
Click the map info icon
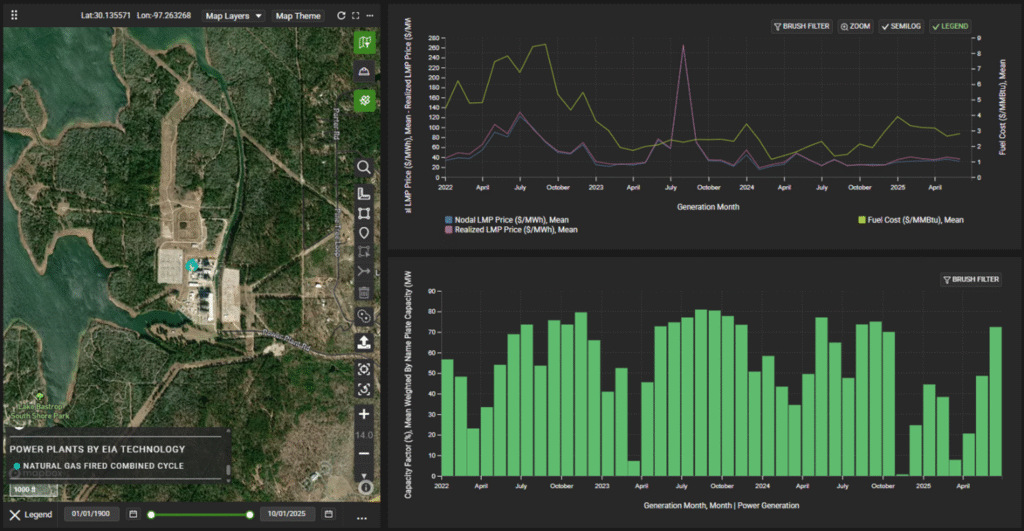tap(365, 487)
